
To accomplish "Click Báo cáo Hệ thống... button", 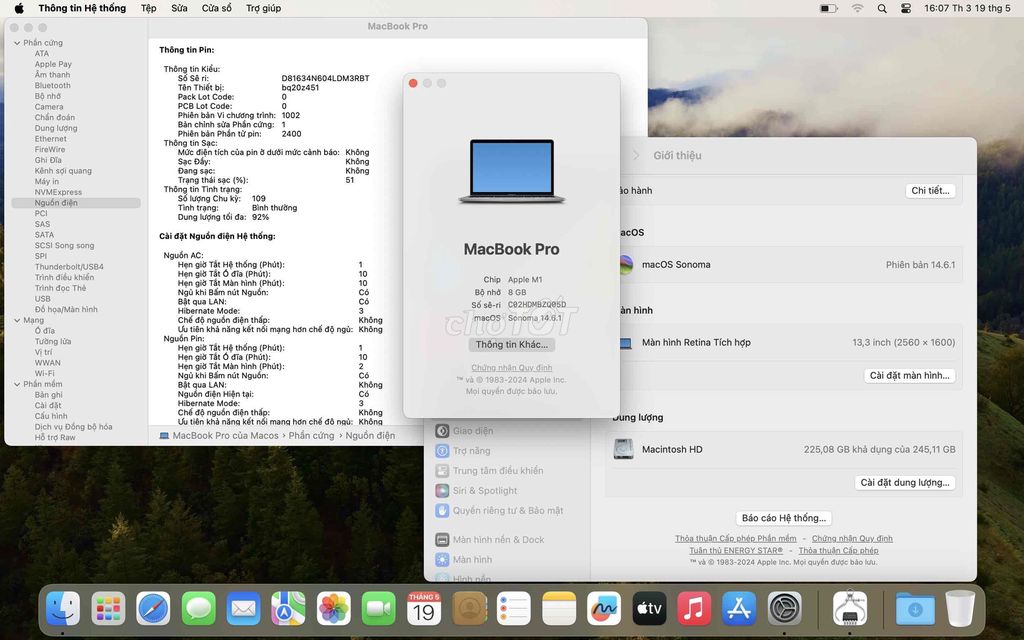I will point(784,518).
